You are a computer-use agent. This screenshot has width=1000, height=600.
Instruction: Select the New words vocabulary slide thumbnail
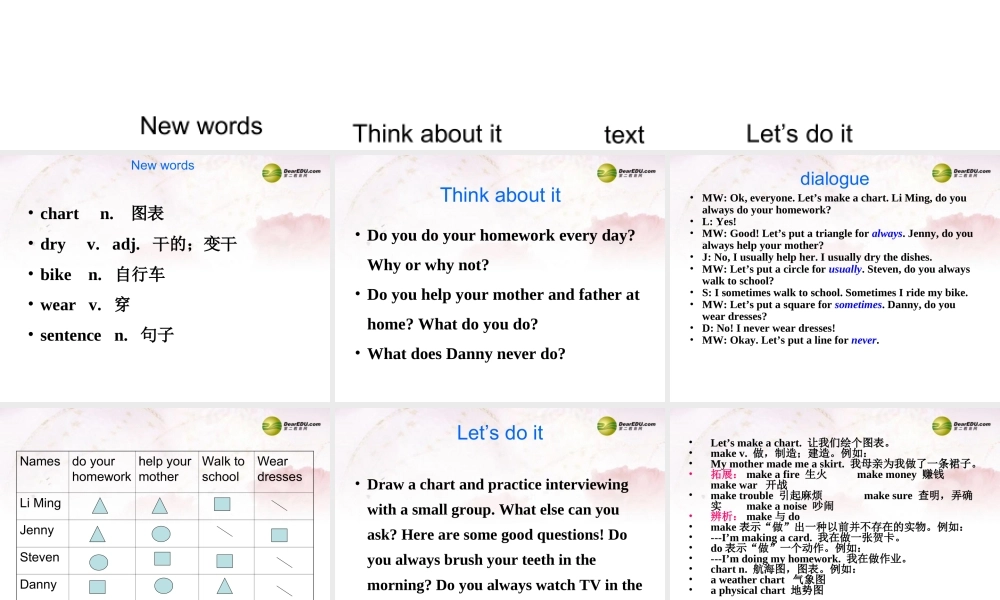(x=165, y=278)
